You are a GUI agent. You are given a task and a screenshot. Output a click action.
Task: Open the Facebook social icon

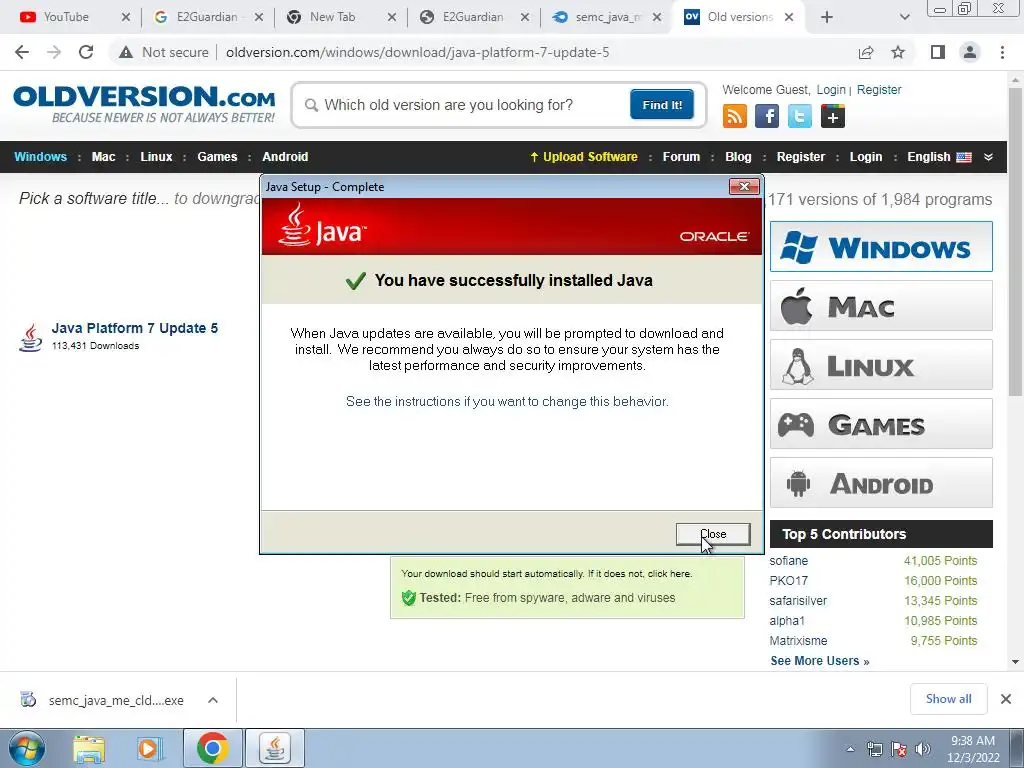coord(767,116)
